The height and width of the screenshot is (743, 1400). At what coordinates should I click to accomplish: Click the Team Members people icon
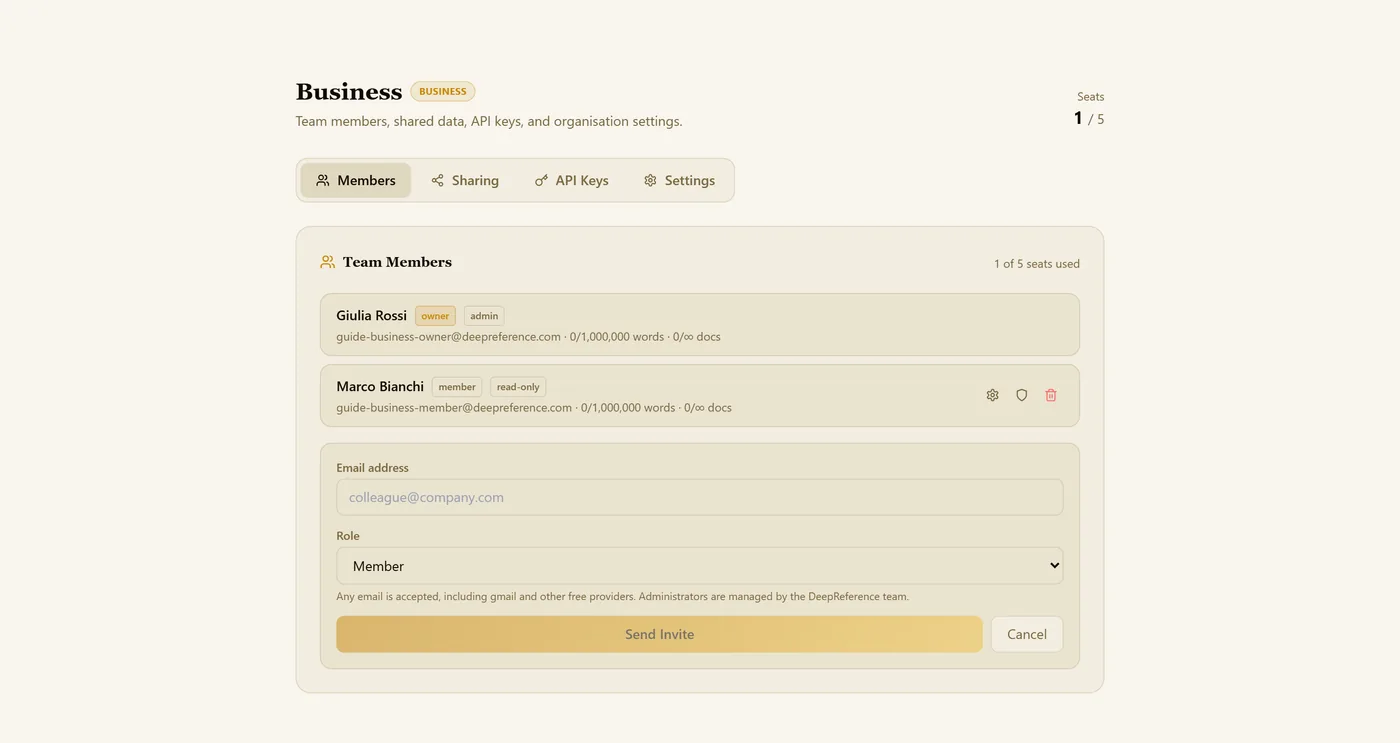(327, 262)
